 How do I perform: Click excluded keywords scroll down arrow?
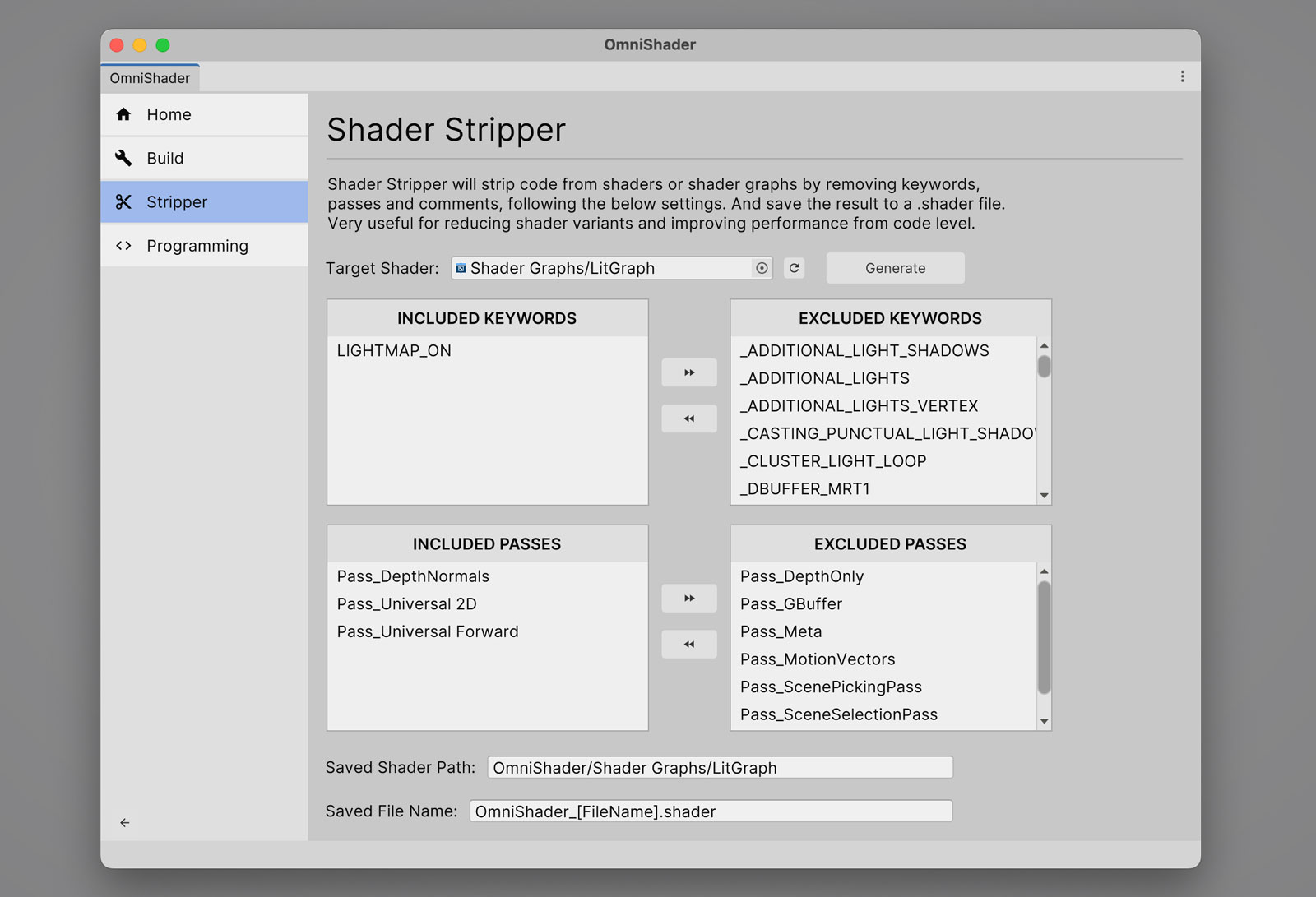click(x=1044, y=495)
